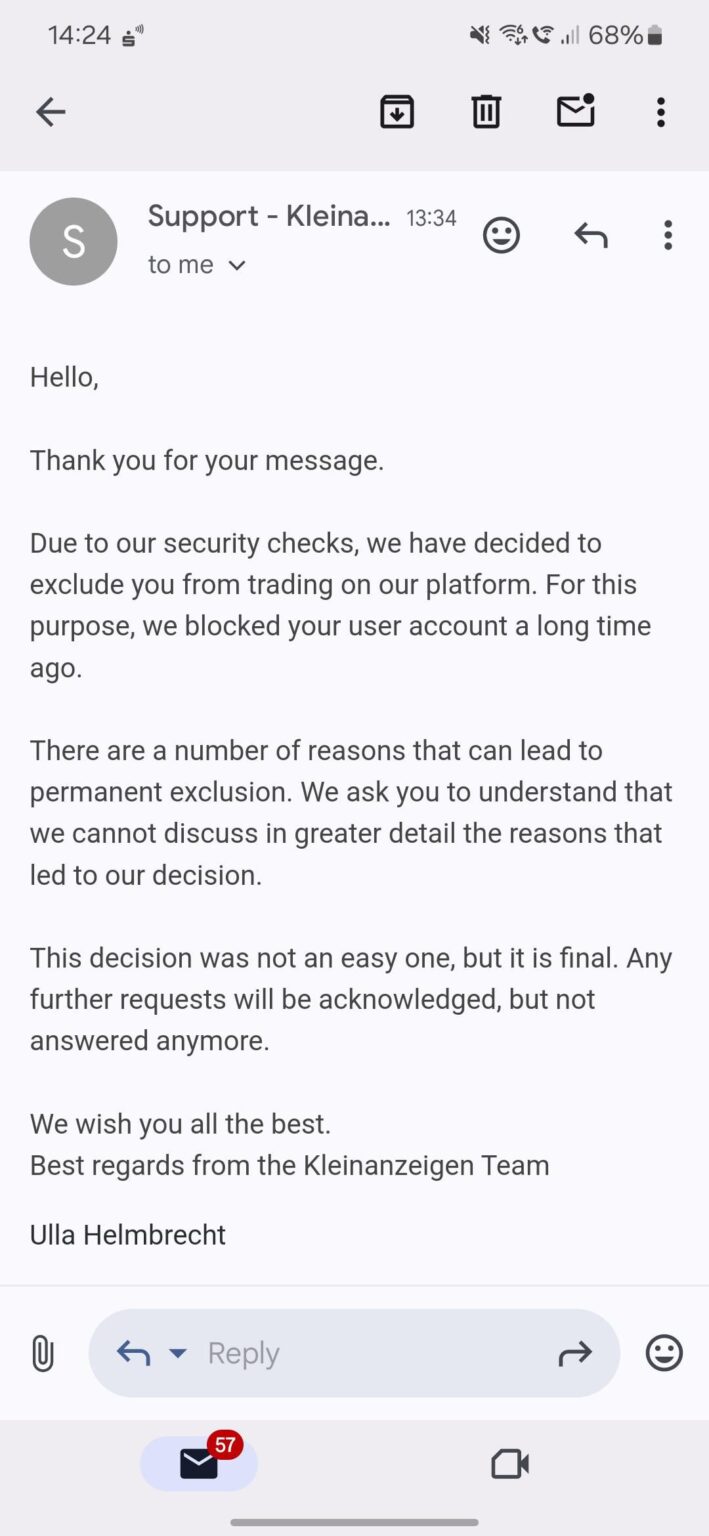Open emoji picker beside reply box
Image resolution: width=709 pixels, height=1536 pixels.
click(x=664, y=1353)
